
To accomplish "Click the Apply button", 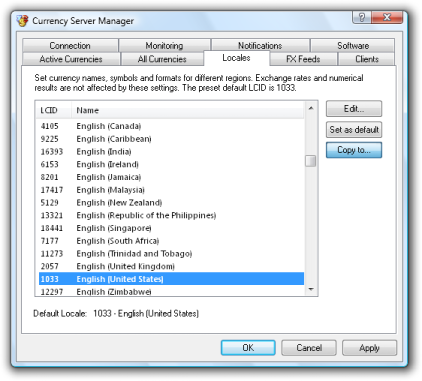I will point(369,348).
